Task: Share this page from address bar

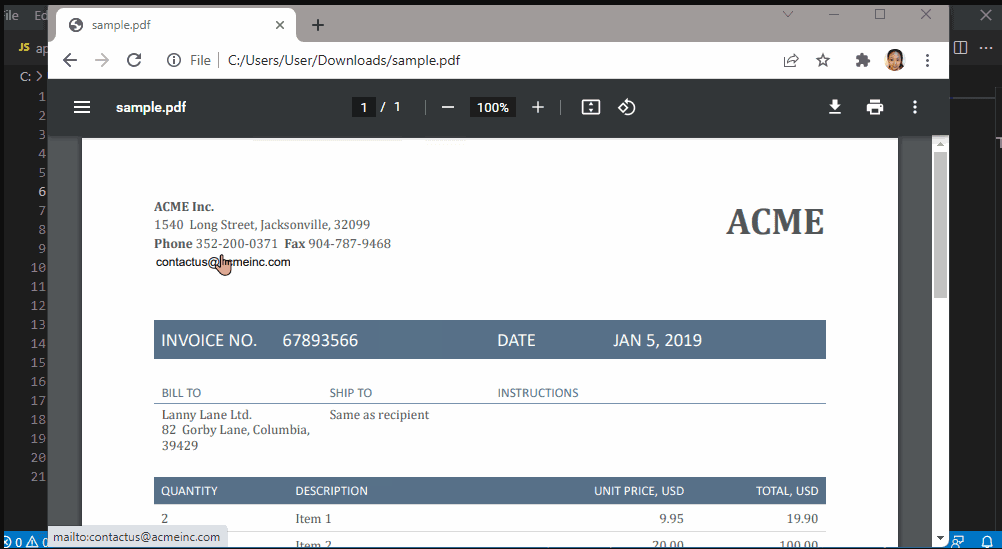Action: coord(791,60)
